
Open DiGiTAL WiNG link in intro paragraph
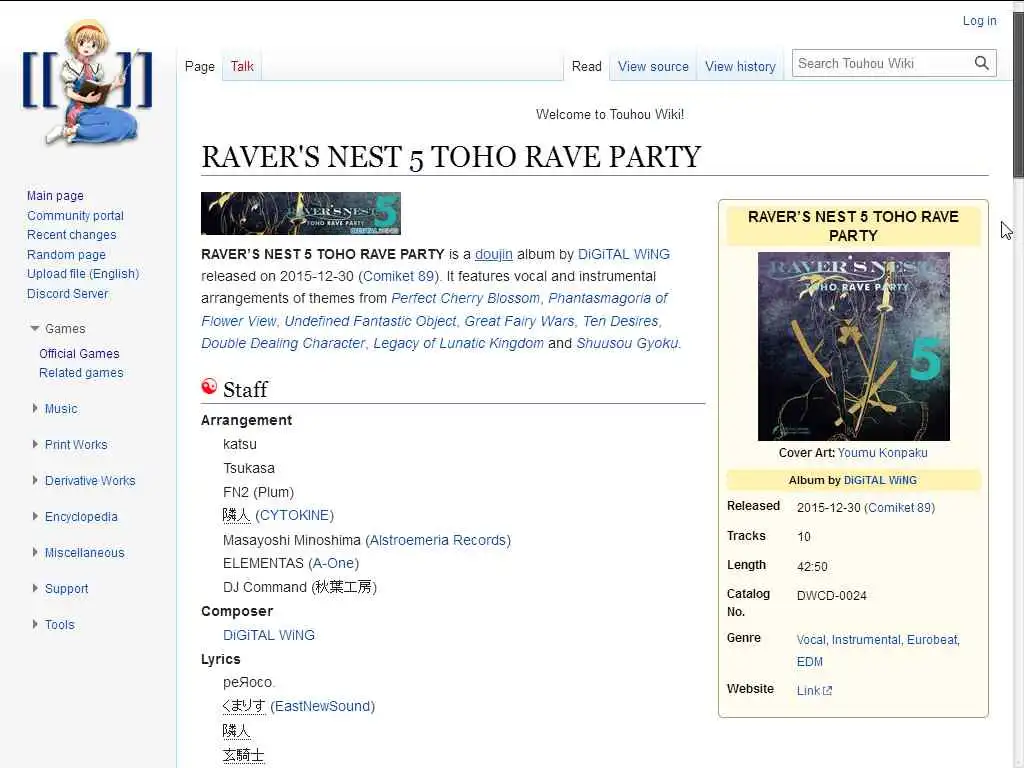click(624, 254)
